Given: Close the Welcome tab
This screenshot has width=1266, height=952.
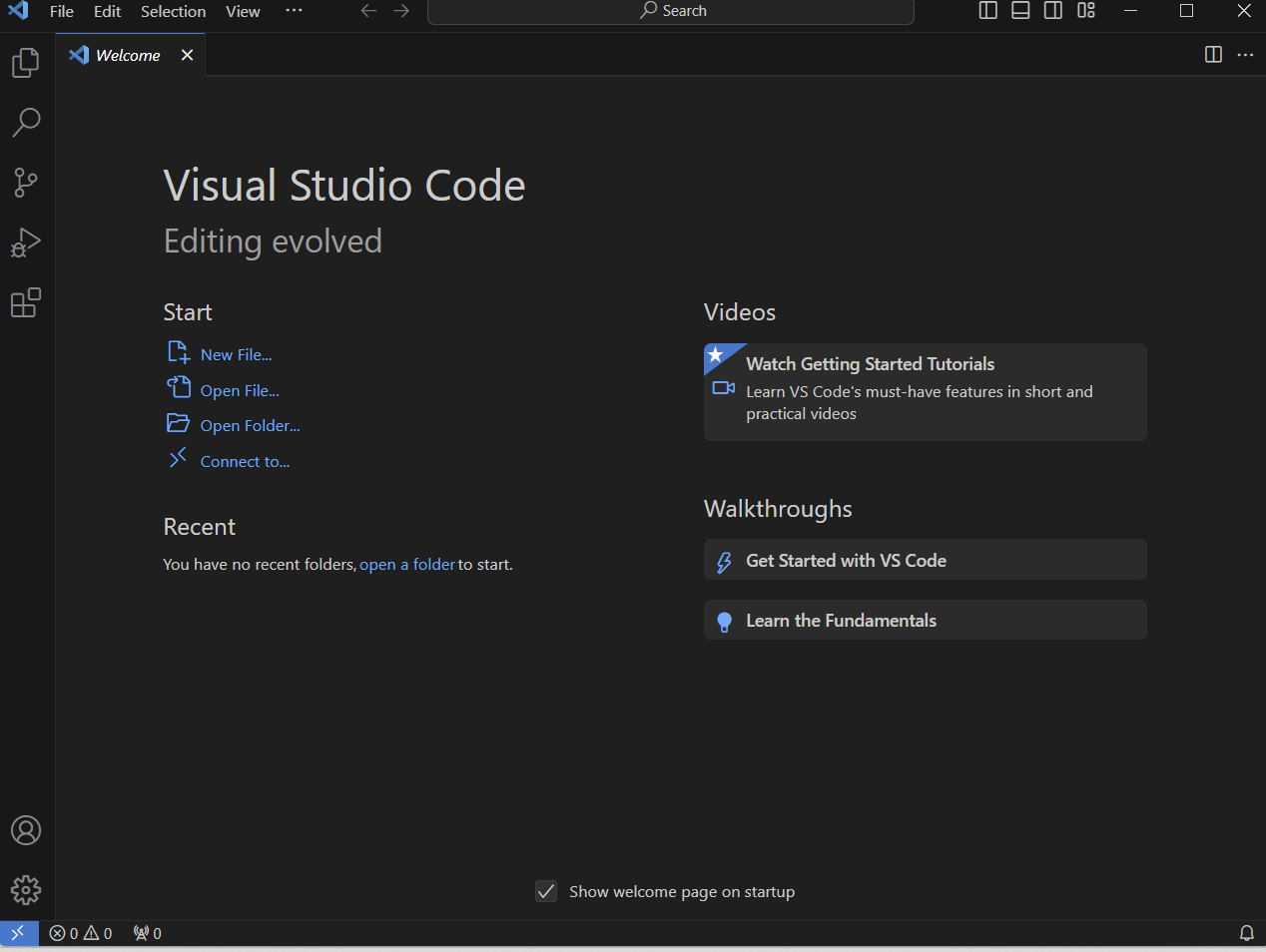Looking at the screenshot, I should [x=187, y=55].
